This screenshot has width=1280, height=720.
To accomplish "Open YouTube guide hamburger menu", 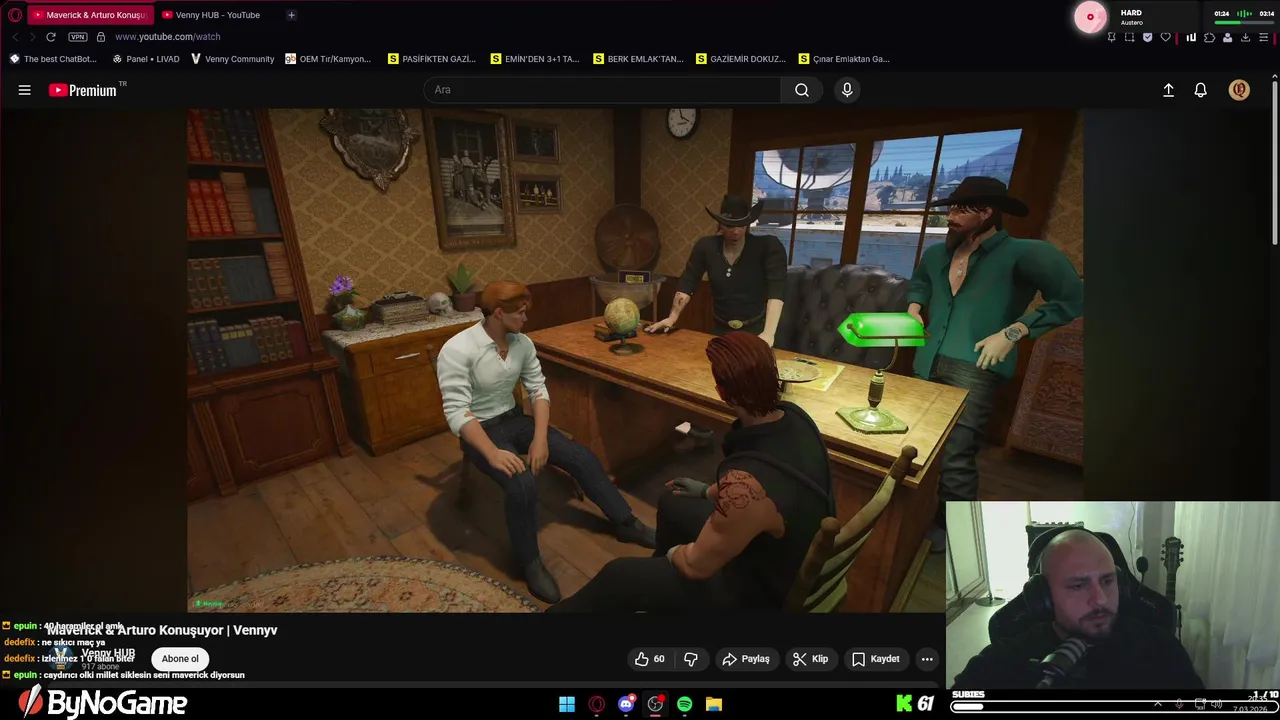I will pos(25,90).
